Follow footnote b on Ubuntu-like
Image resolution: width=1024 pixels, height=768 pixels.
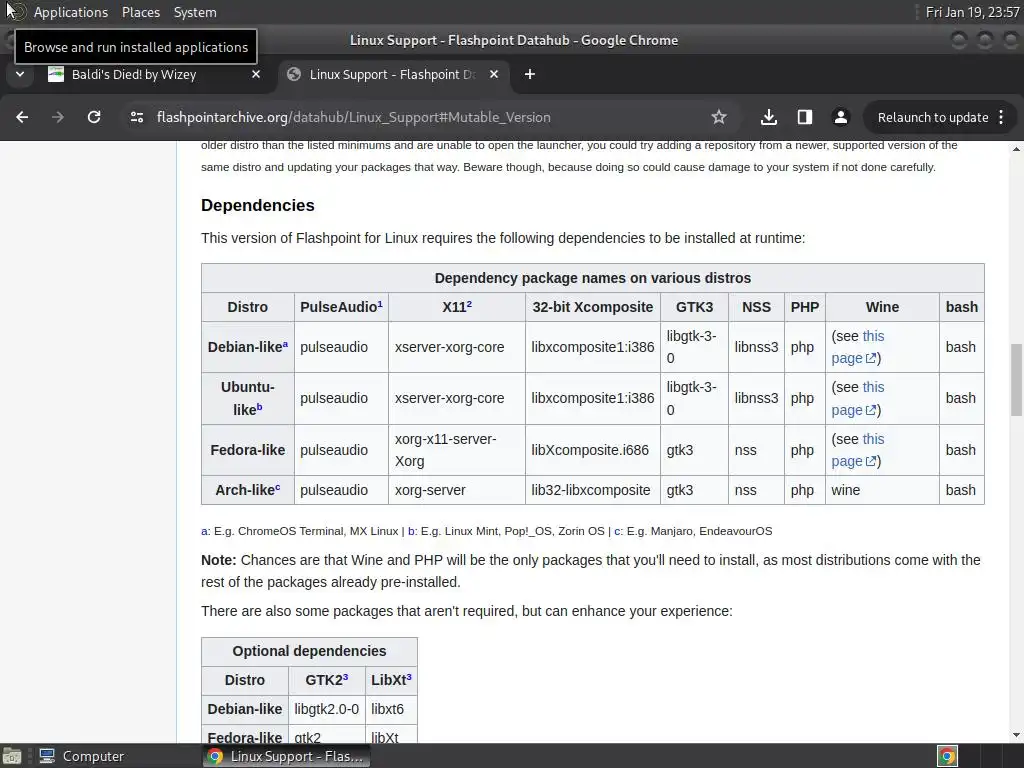(259, 406)
